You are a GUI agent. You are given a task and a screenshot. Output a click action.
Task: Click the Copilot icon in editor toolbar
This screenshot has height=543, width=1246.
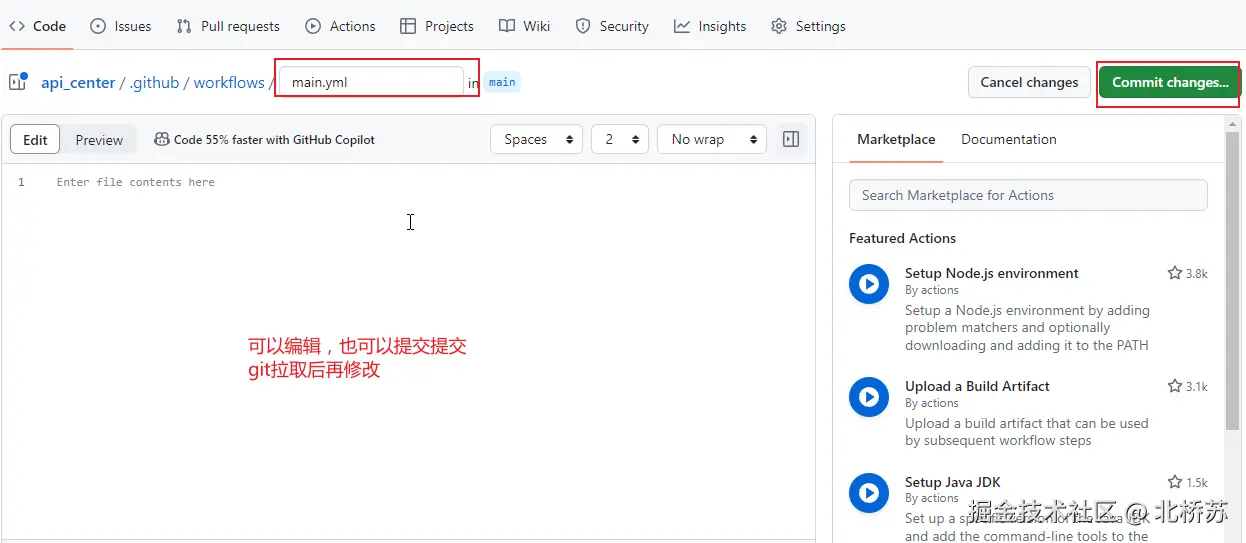click(x=161, y=140)
